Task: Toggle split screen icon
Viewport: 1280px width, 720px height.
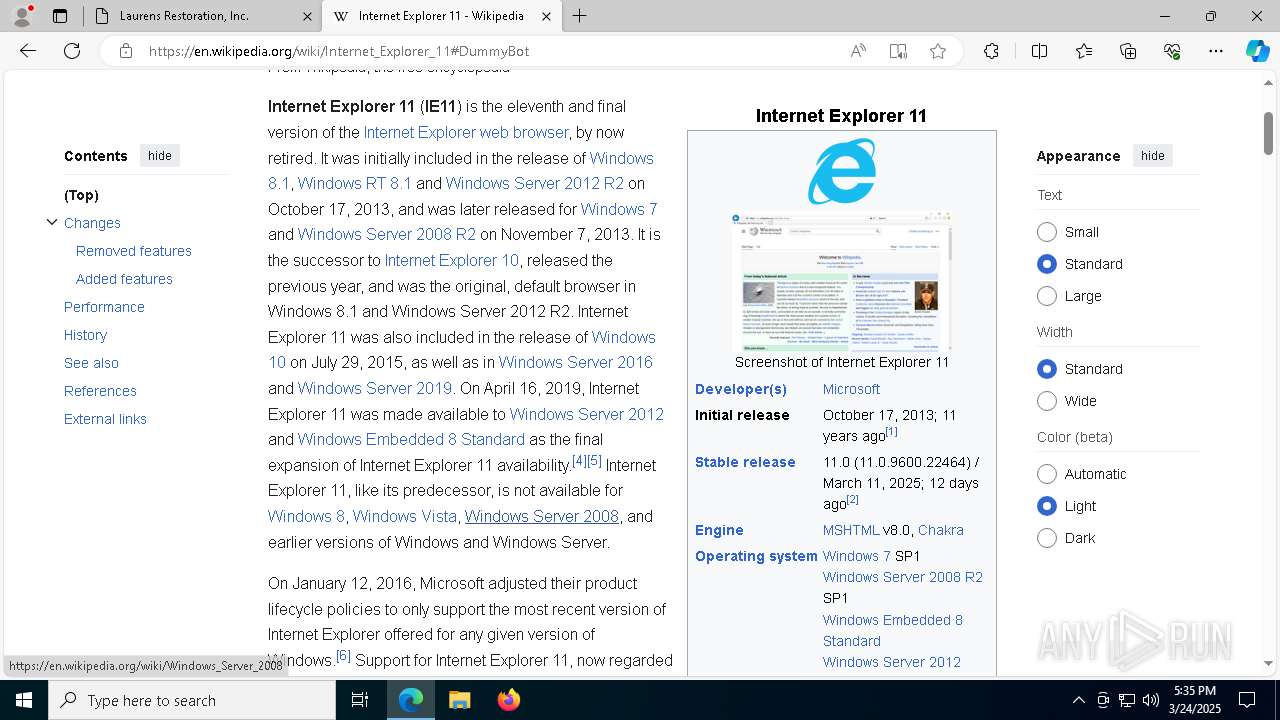Action: coord(1039,51)
